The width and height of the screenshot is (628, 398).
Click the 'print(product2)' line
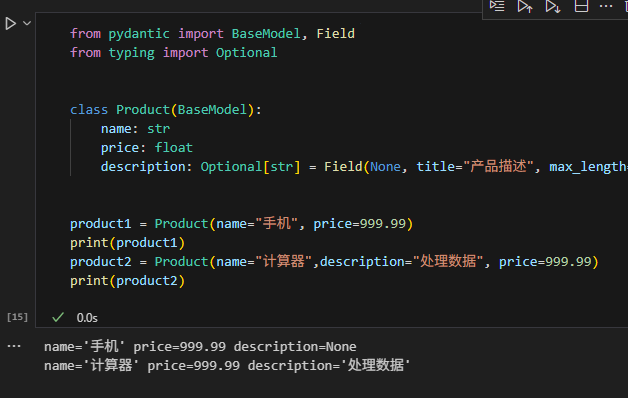127,281
